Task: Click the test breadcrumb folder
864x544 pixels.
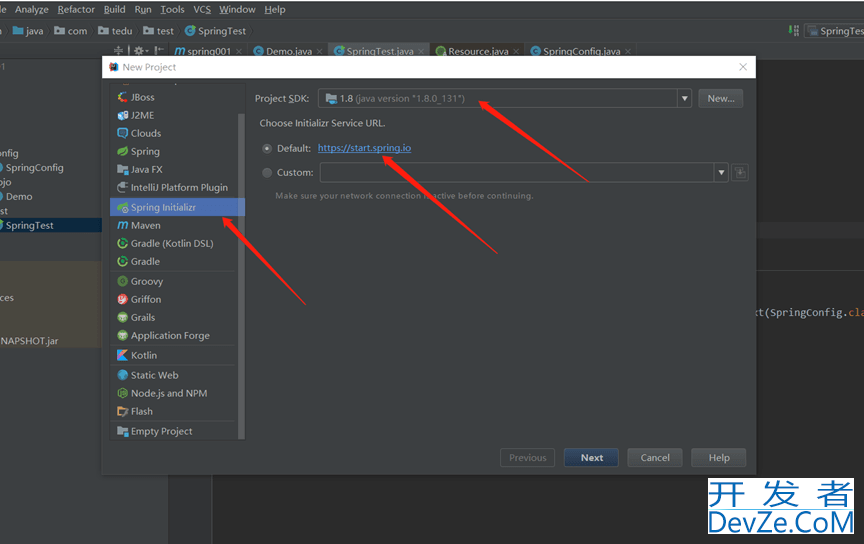Action: (x=159, y=31)
